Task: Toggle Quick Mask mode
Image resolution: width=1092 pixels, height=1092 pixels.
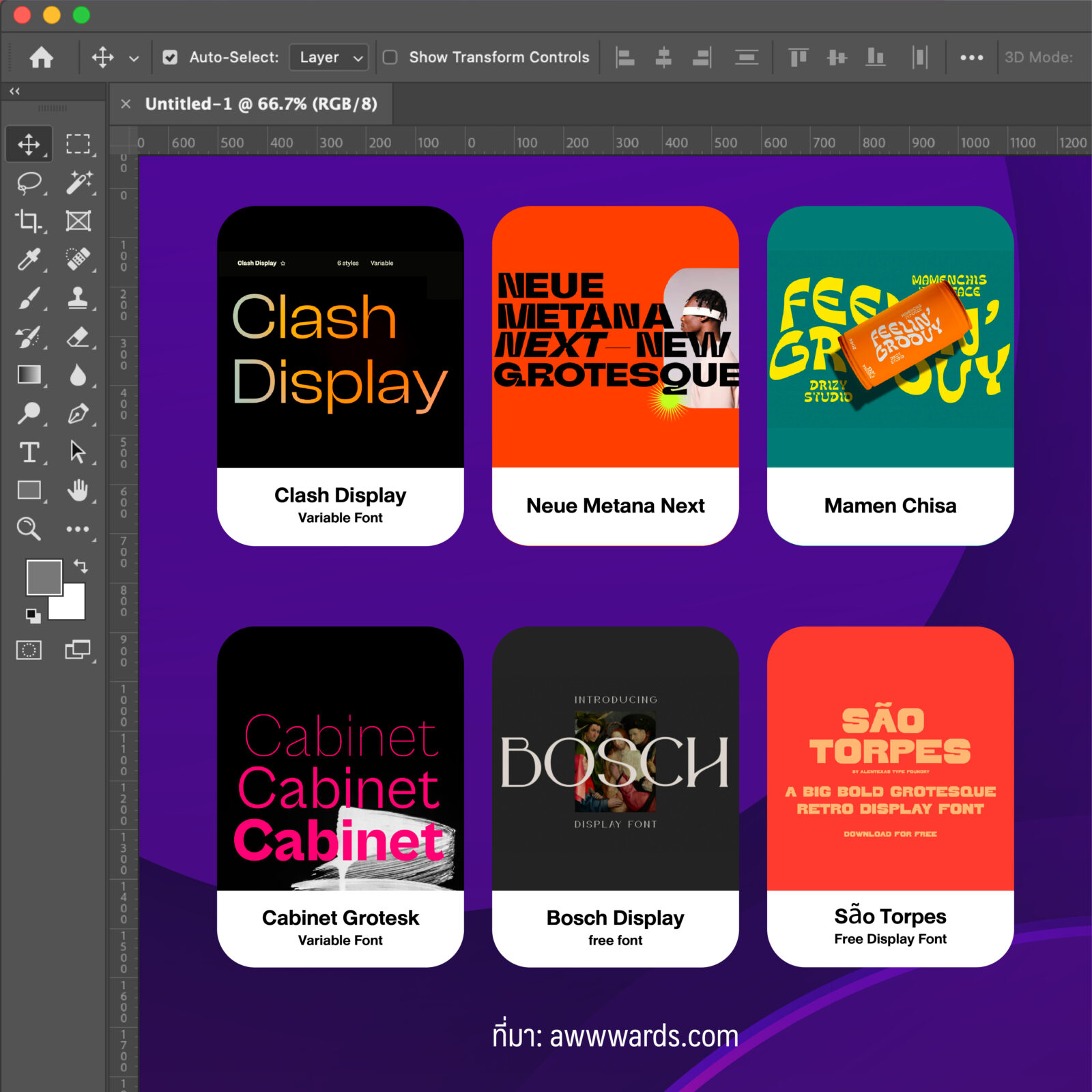Action: click(x=29, y=650)
